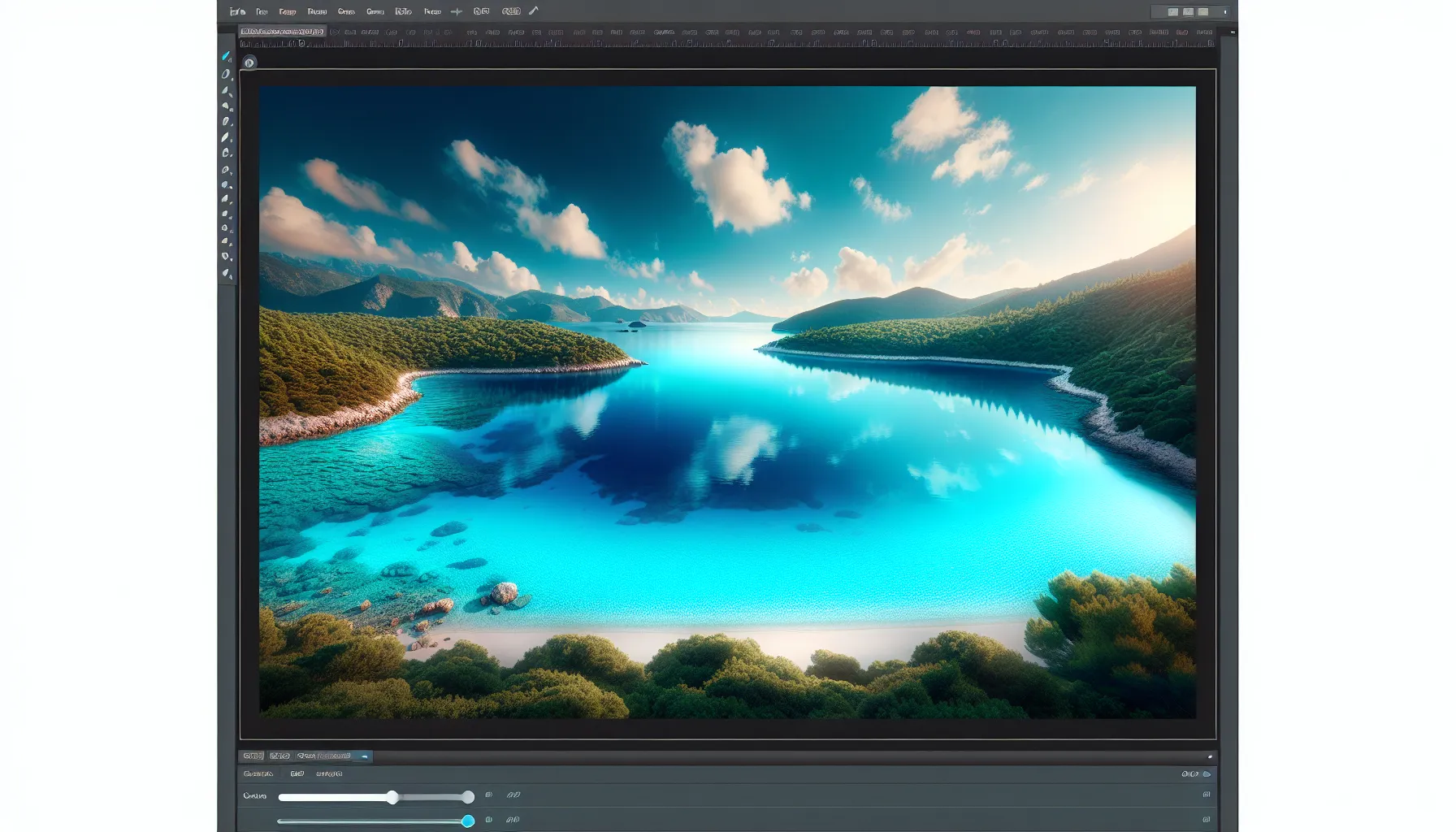
Task: Click the bottom-most tool in the left toolbar
Action: tap(227, 274)
